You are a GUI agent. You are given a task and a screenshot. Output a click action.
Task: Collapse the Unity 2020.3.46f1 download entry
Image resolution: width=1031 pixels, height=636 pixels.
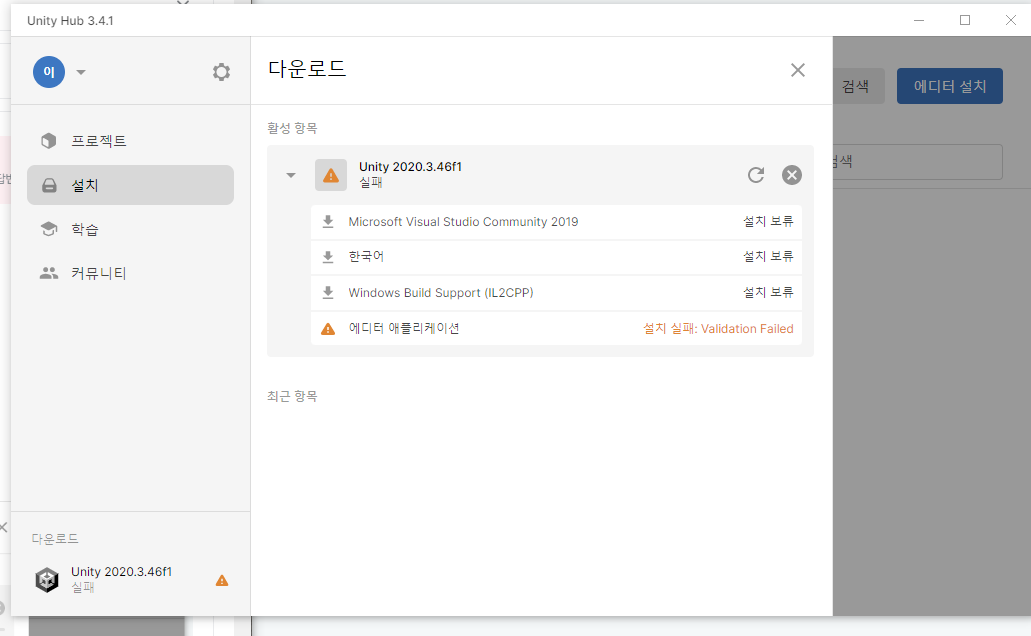coord(291,175)
